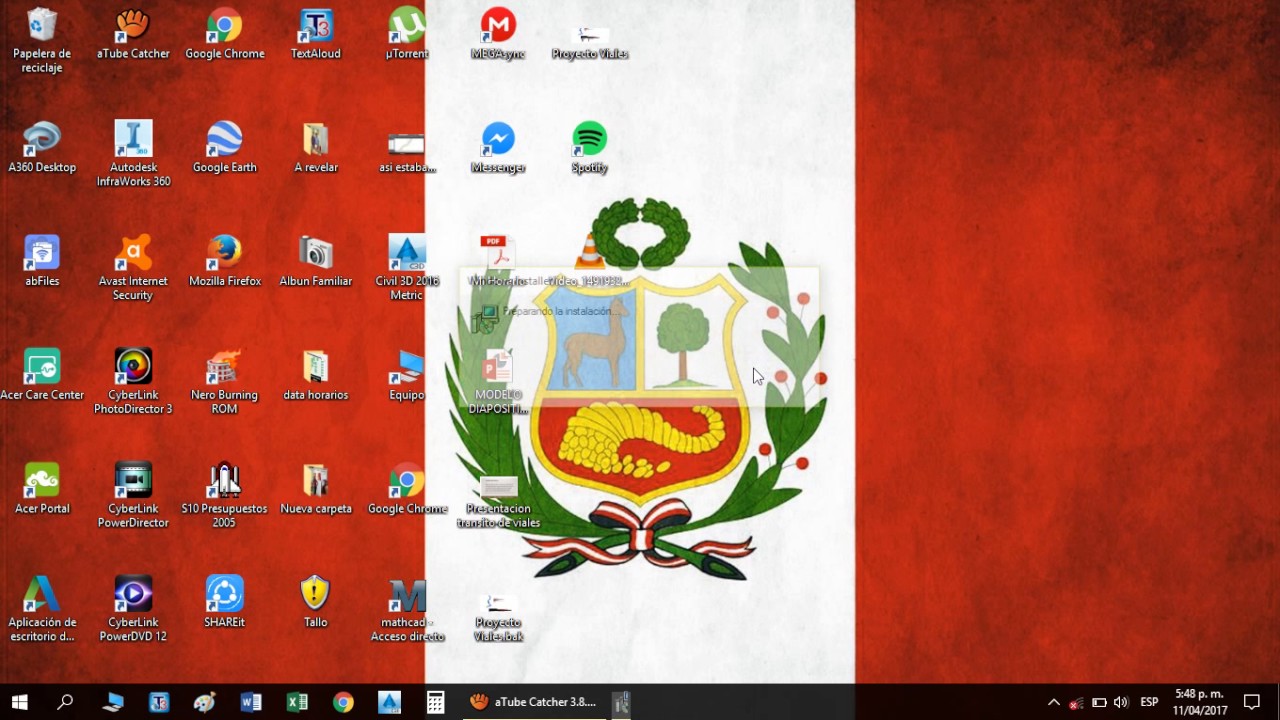
Task: Open TextAloud from the taskbar
Action: pos(159,702)
